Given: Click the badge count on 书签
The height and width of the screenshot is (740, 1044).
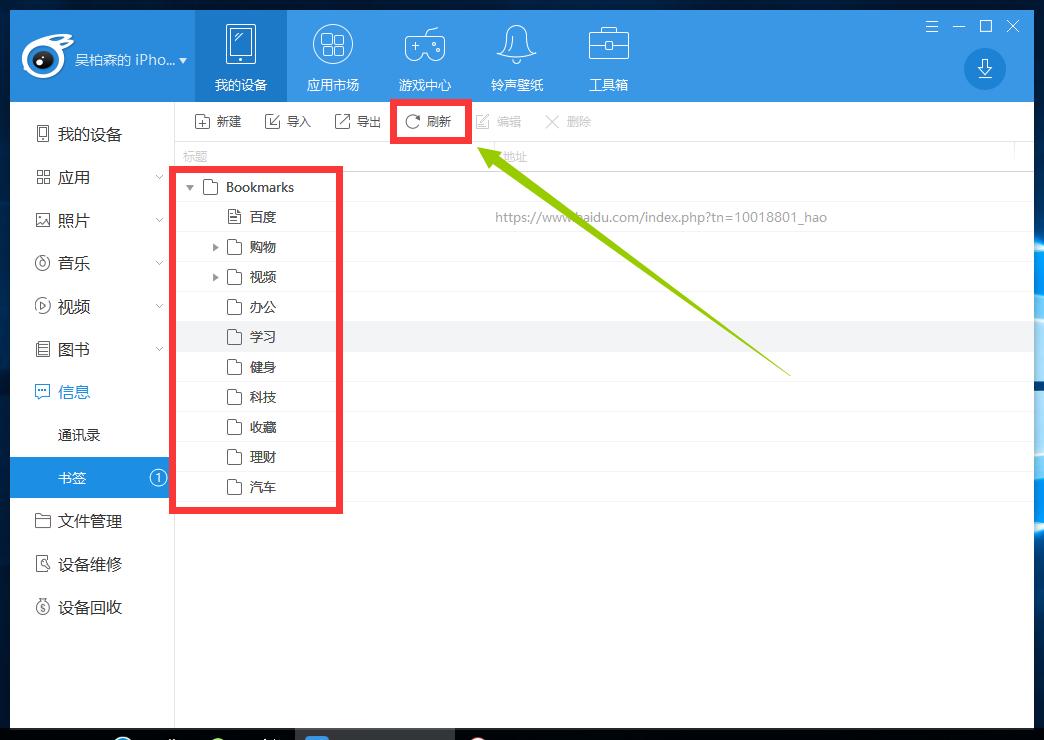Looking at the screenshot, I should (158, 478).
